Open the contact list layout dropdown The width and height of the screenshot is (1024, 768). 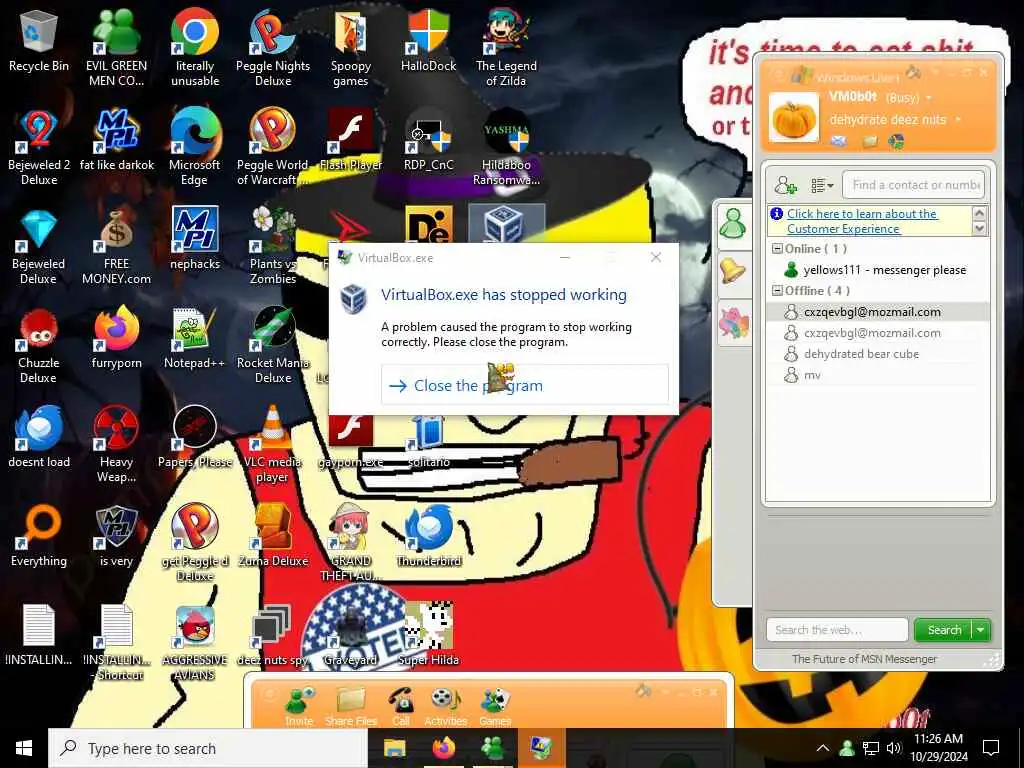pyautogui.click(x=822, y=185)
